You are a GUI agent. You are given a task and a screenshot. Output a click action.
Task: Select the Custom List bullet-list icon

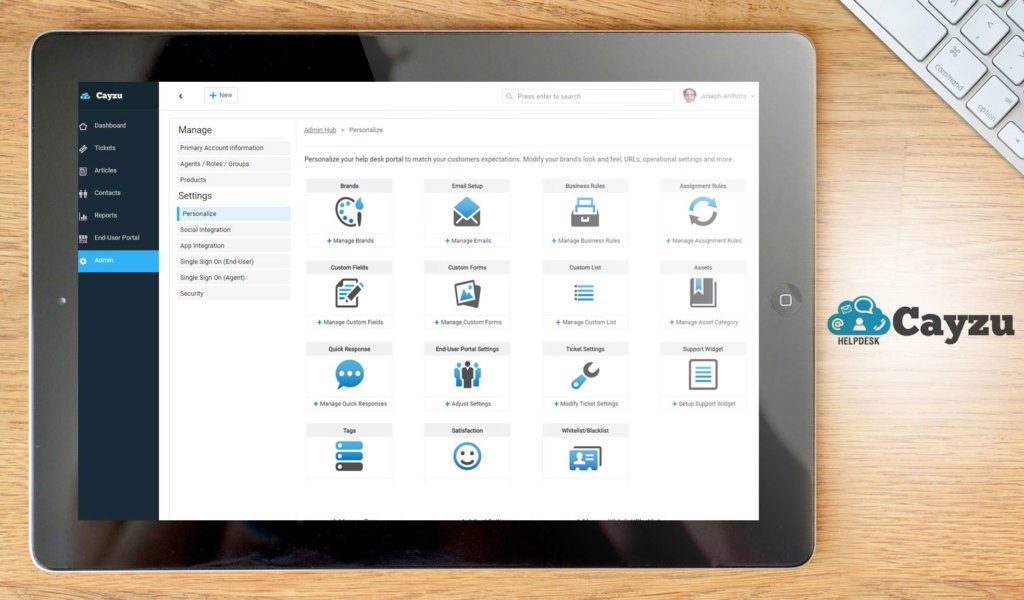coord(584,292)
